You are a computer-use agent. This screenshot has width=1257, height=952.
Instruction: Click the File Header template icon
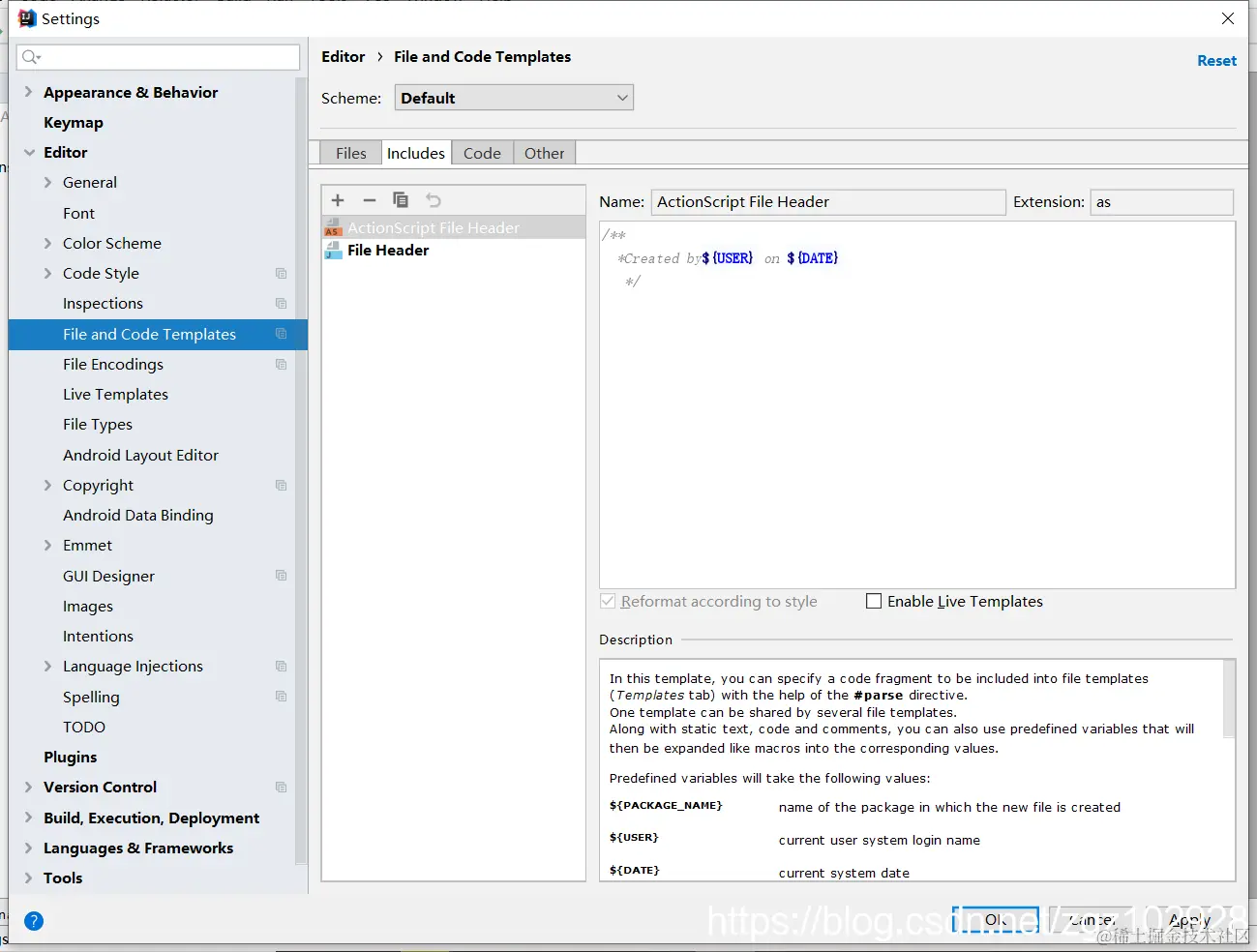coord(333,250)
